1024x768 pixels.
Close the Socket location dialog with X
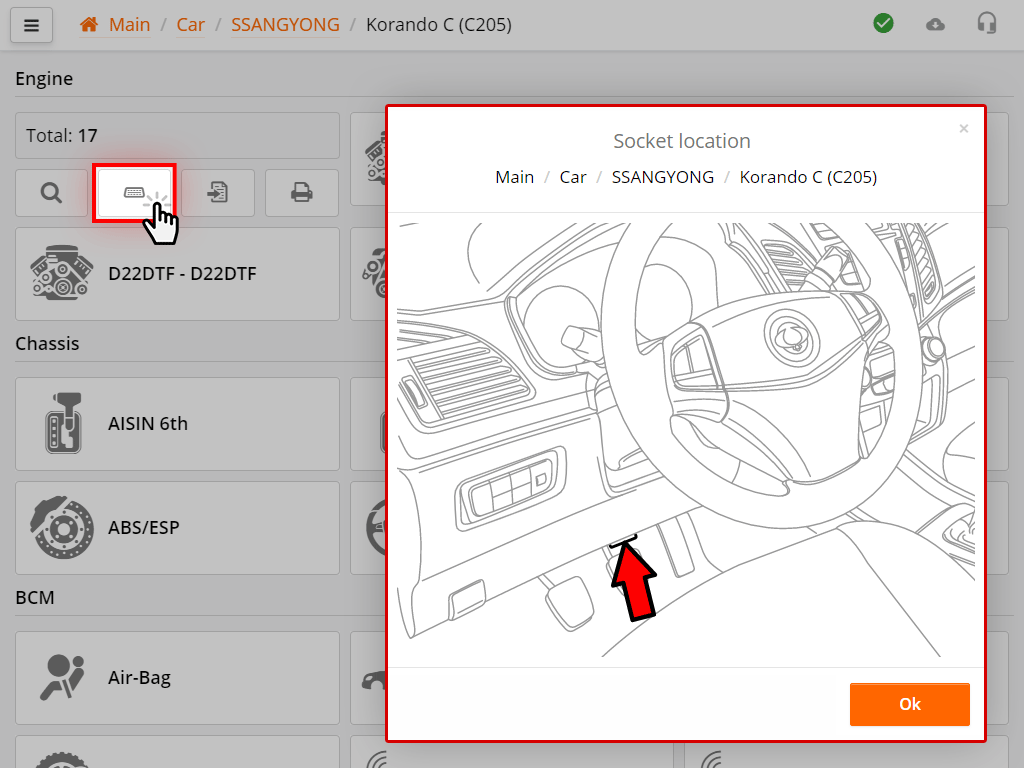[964, 129]
